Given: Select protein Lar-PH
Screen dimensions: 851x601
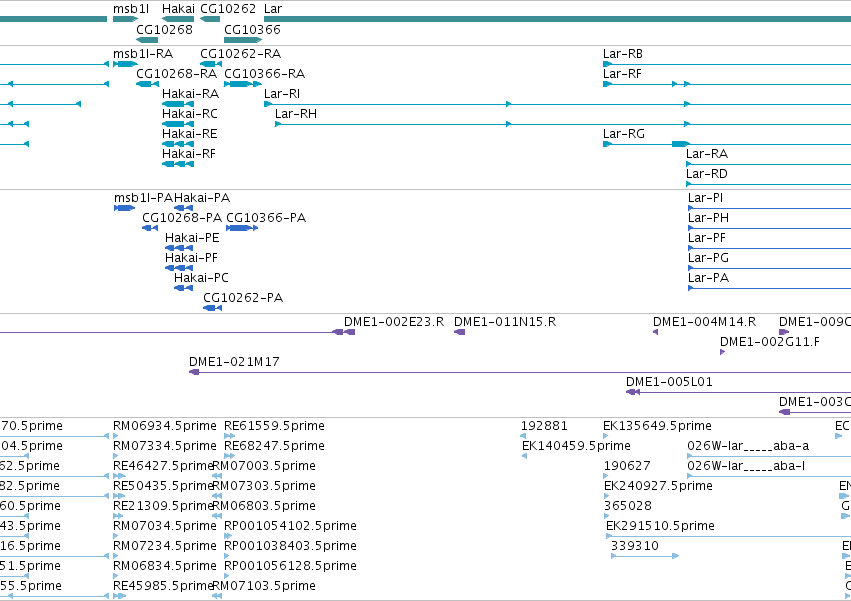Looking at the screenshot, I should point(708,218).
